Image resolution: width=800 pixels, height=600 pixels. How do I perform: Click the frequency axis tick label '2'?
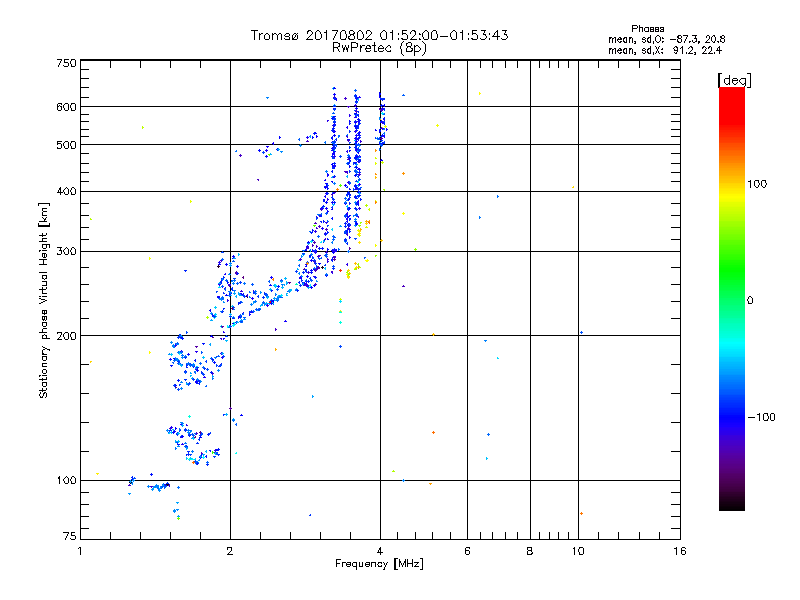pos(230,551)
